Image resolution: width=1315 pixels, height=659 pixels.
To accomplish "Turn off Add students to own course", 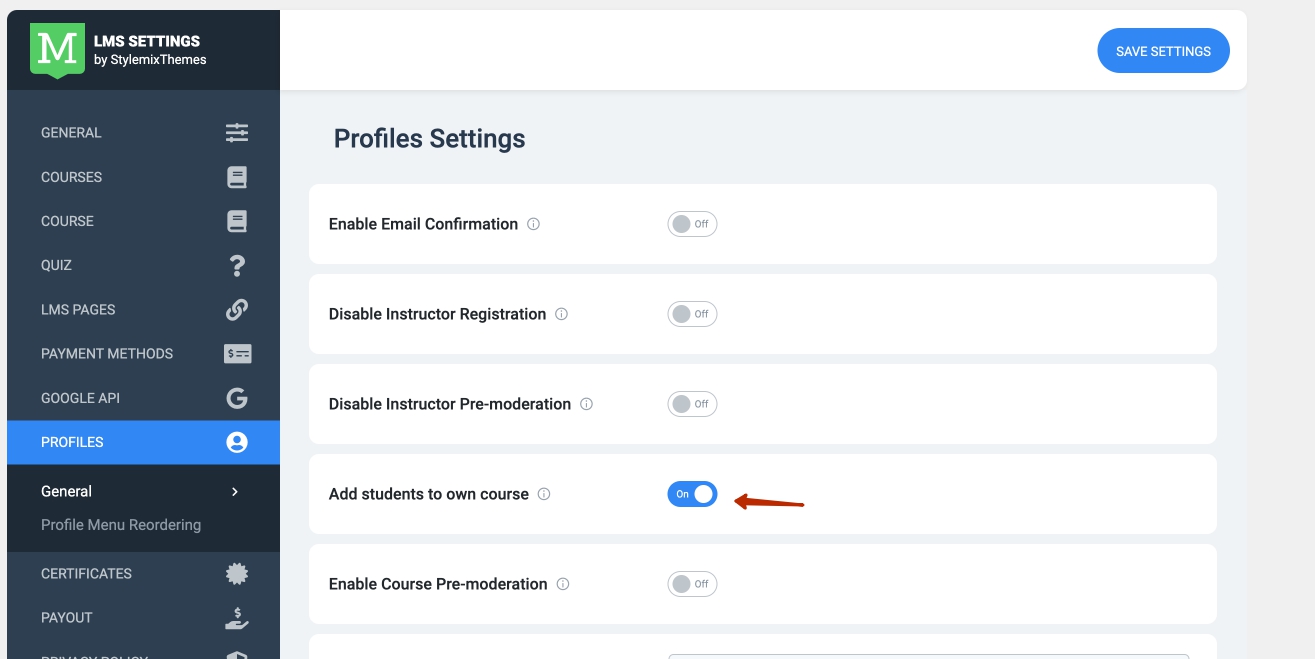I will click(x=692, y=494).
